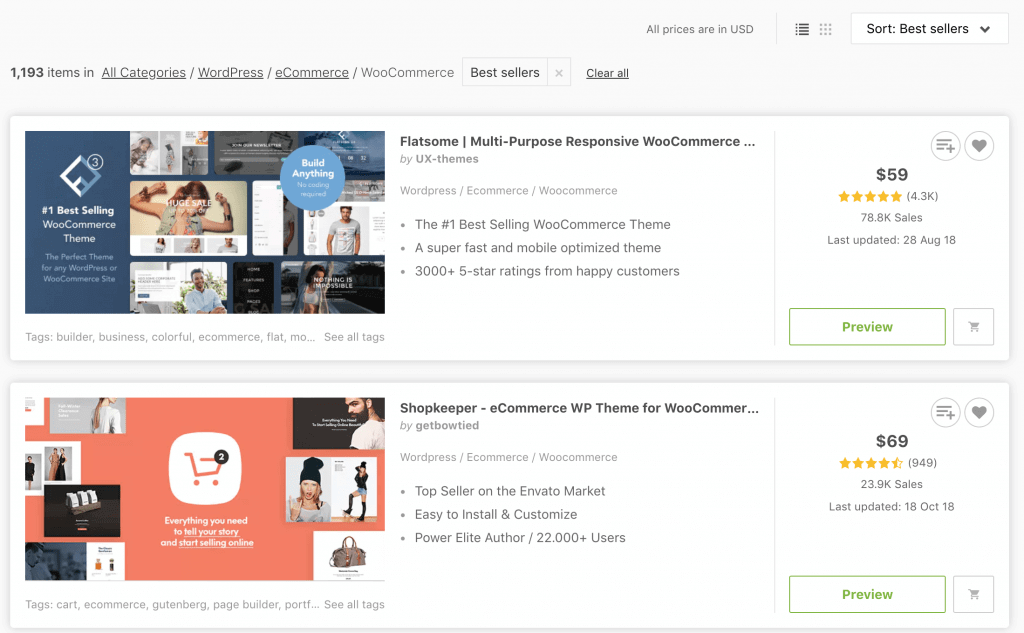1024x633 pixels.
Task: Click 'Last updated: 18 Oct 18' text
Action: tap(891, 506)
